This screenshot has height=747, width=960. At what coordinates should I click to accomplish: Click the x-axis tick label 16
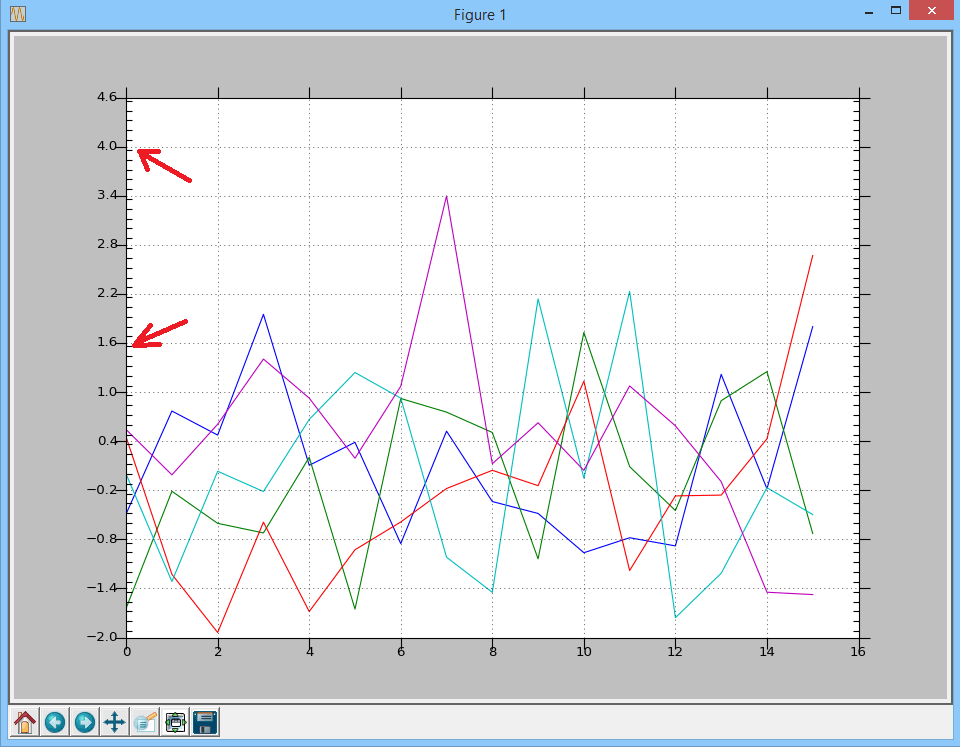pyautogui.click(x=857, y=651)
